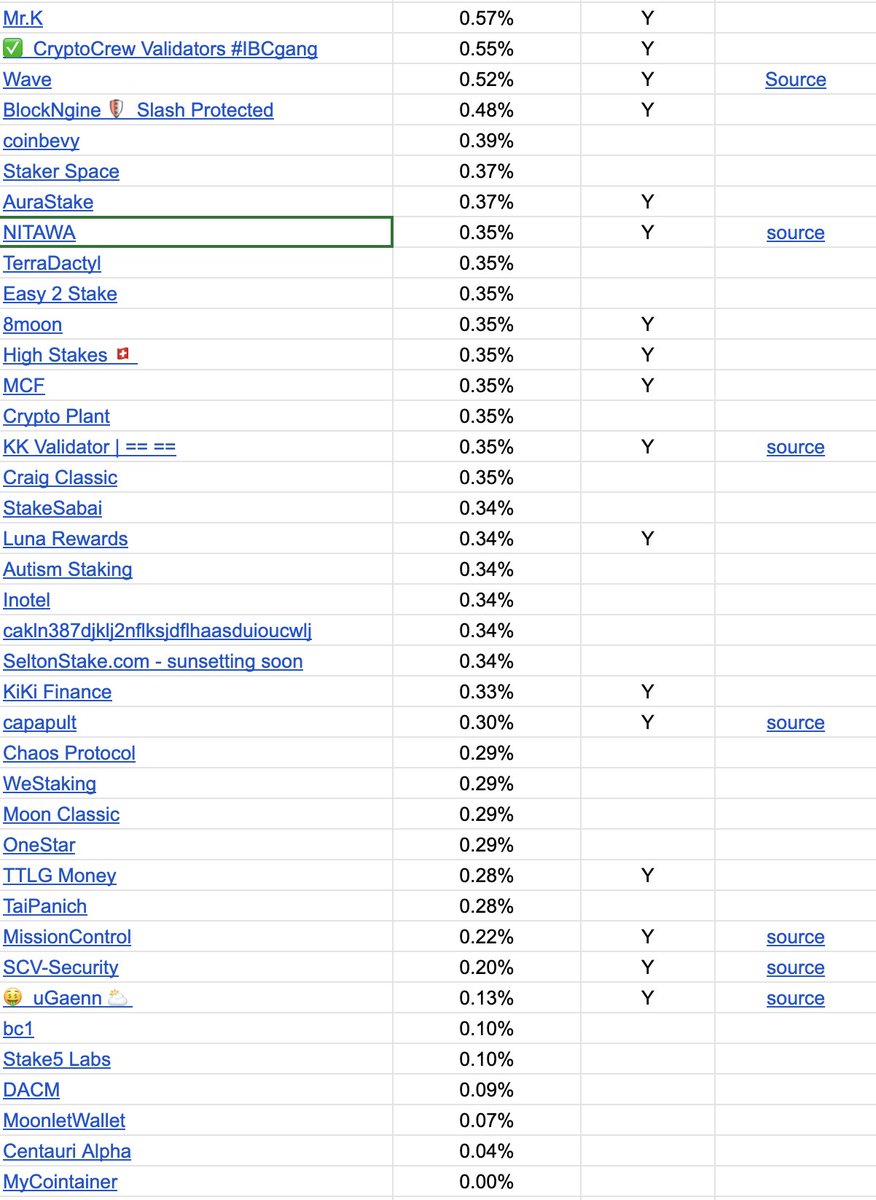Open MyCointainer validator link
The height and width of the screenshot is (1200, 876).
(x=60, y=1182)
